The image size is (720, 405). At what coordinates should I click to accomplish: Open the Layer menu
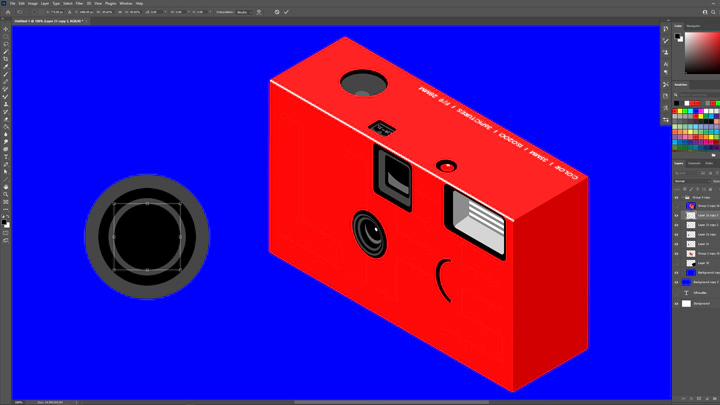click(x=45, y=3)
